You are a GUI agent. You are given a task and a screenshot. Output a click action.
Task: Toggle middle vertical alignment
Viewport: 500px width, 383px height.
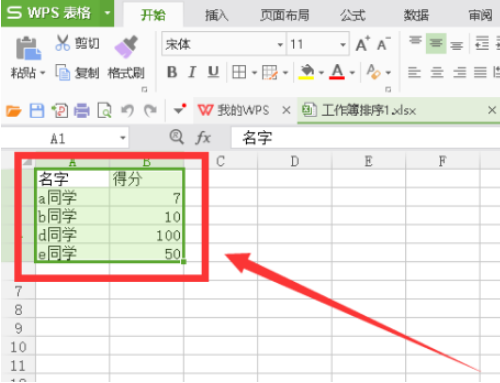pos(436,43)
